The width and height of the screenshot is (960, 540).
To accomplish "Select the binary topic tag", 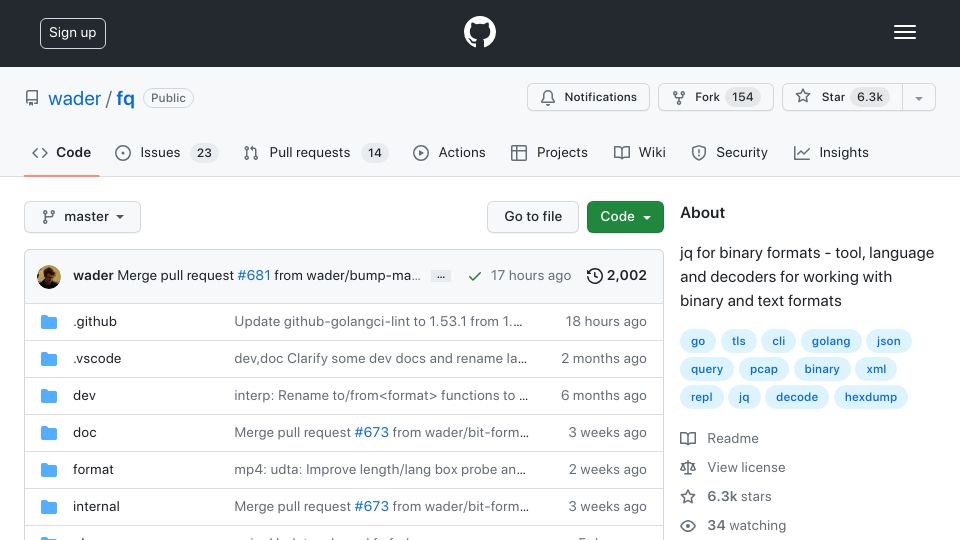I will coord(822,369).
